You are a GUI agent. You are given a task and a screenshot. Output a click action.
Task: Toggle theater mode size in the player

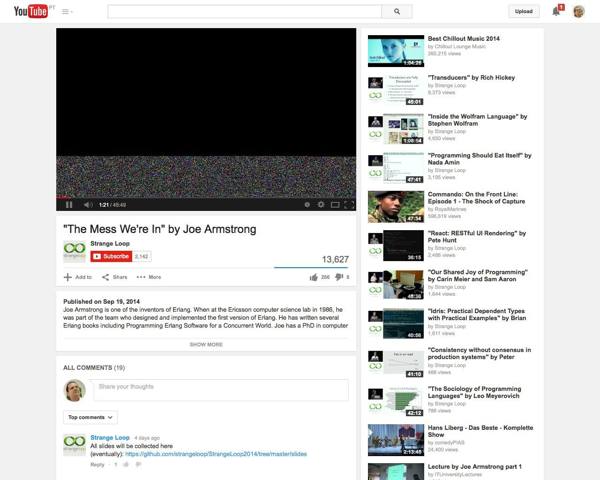[x=335, y=205]
